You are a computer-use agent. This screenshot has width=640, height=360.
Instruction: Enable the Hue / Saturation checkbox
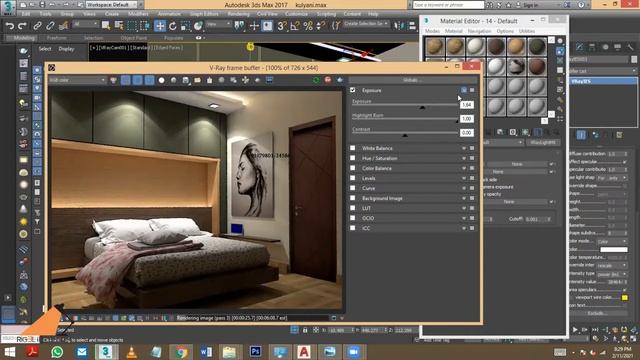tap(353, 158)
